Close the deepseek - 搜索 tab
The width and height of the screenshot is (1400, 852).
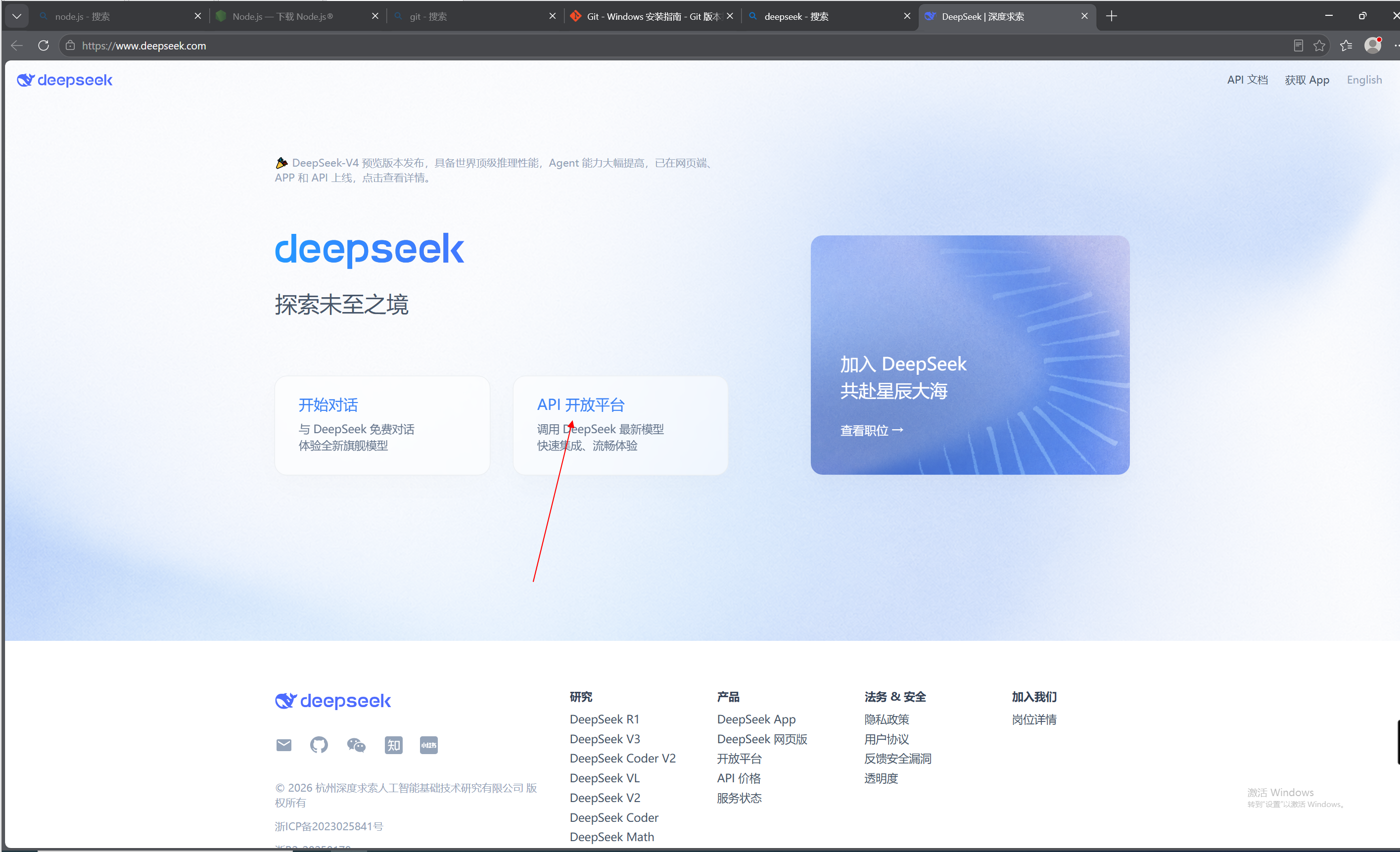(907, 16)
